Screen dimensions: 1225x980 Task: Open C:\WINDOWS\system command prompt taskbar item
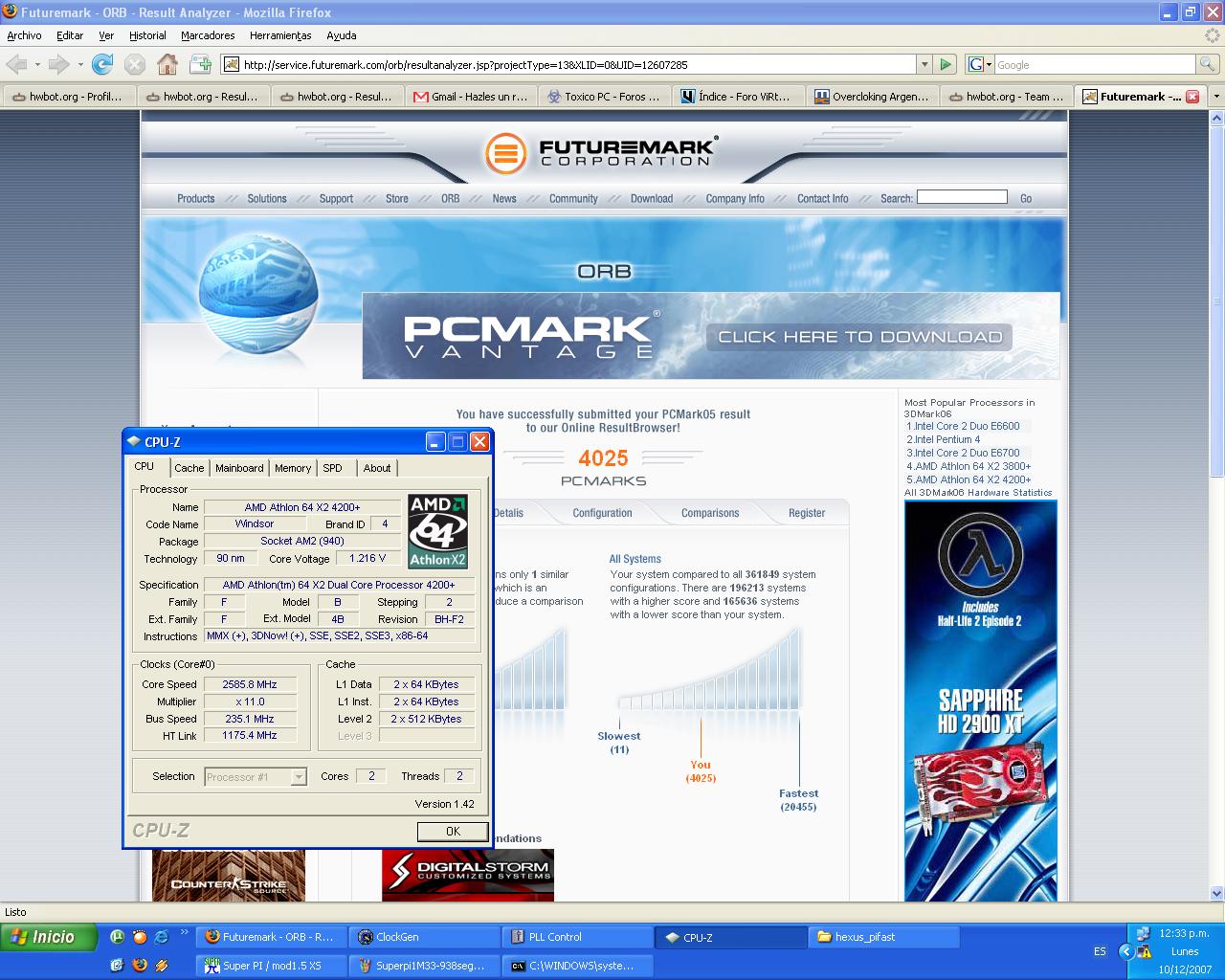click(x=577, y=966)
